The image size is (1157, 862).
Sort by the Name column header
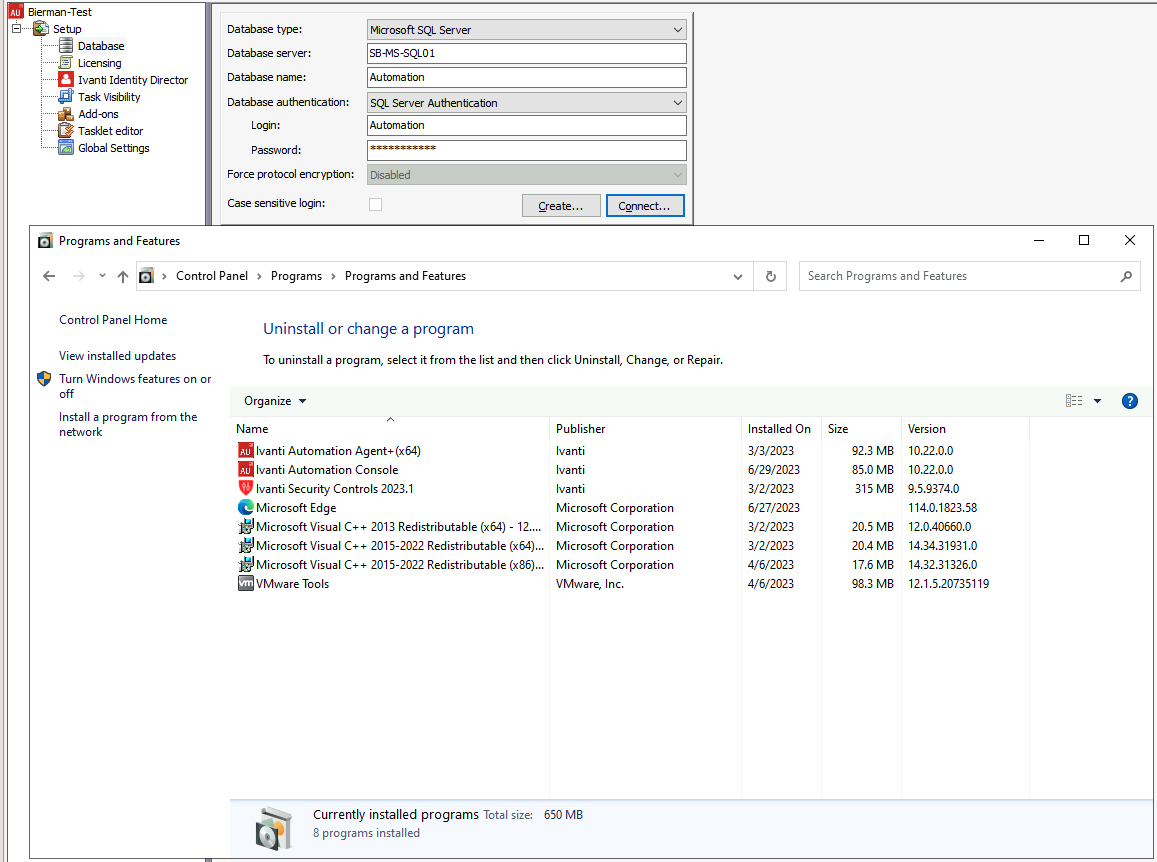(390, 429)
